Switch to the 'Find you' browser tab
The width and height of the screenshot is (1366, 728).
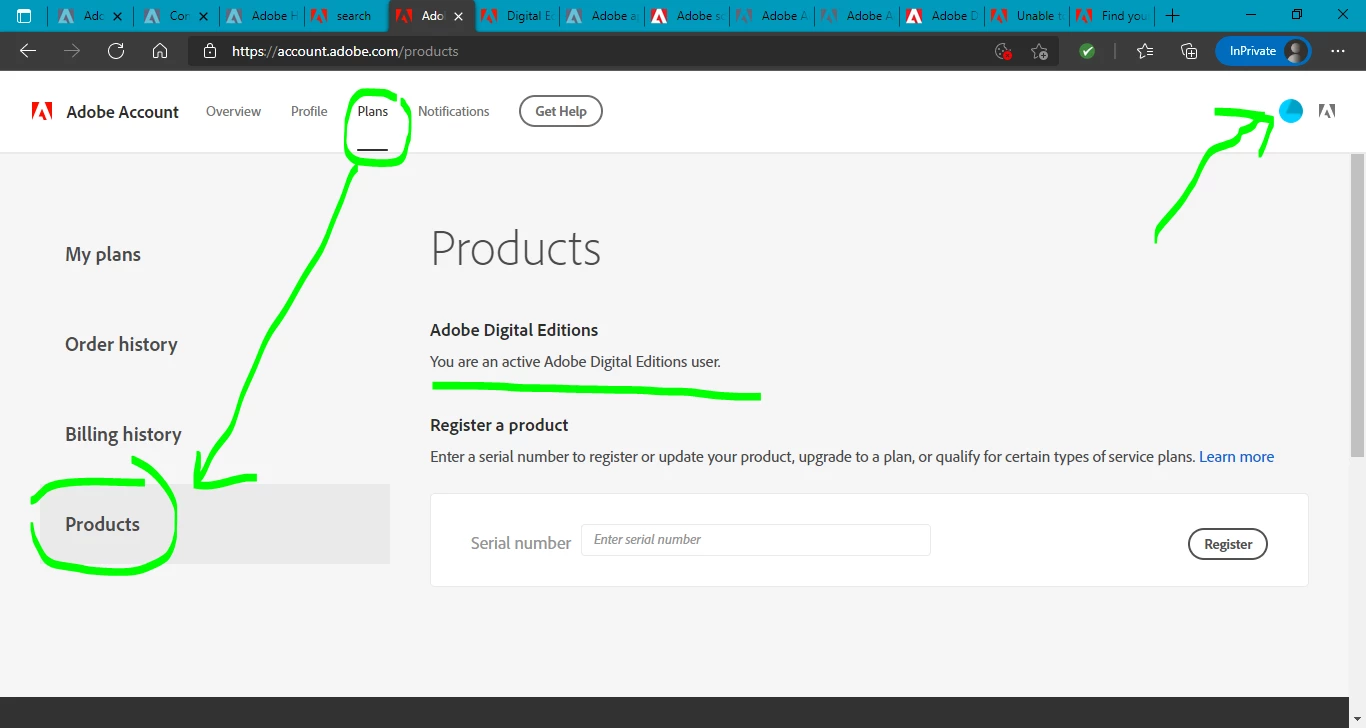(x=1110, y=16)
